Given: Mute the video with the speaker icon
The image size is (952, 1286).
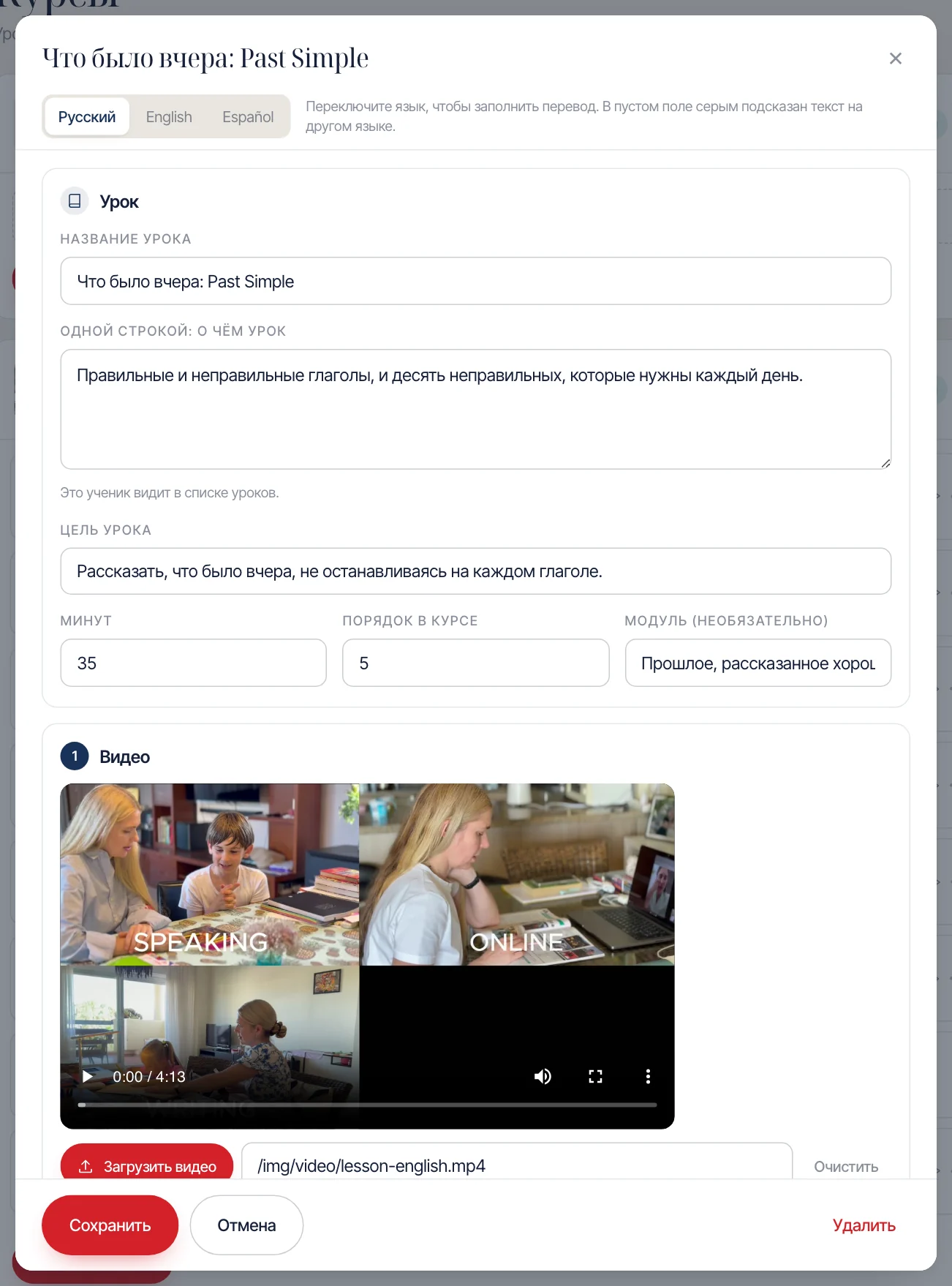Looking at the screenshot, I should [x=543, y=1076].
